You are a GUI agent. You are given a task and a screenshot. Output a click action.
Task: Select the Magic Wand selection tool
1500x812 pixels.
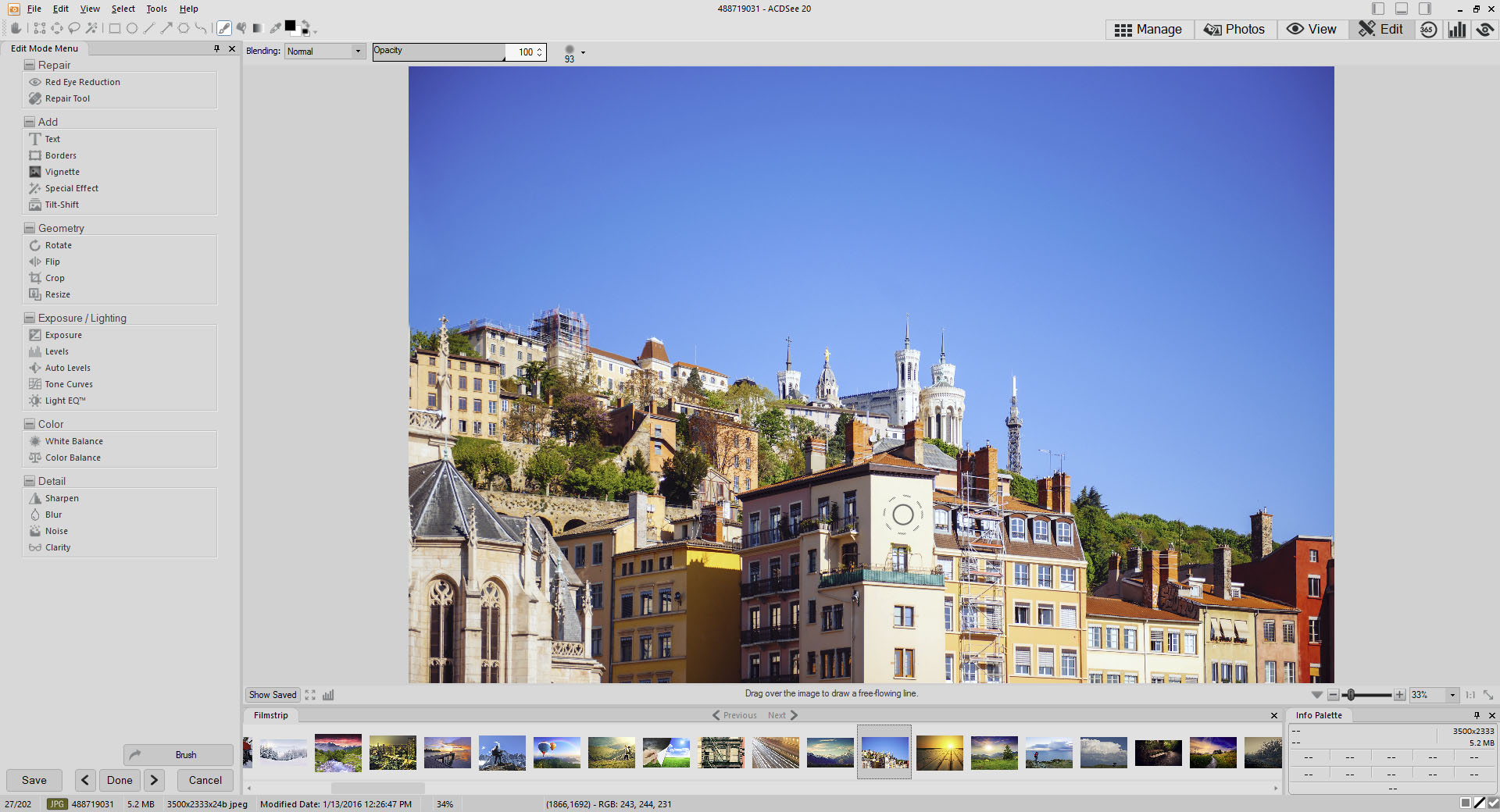pyautogui.click(x=91, y=28)
